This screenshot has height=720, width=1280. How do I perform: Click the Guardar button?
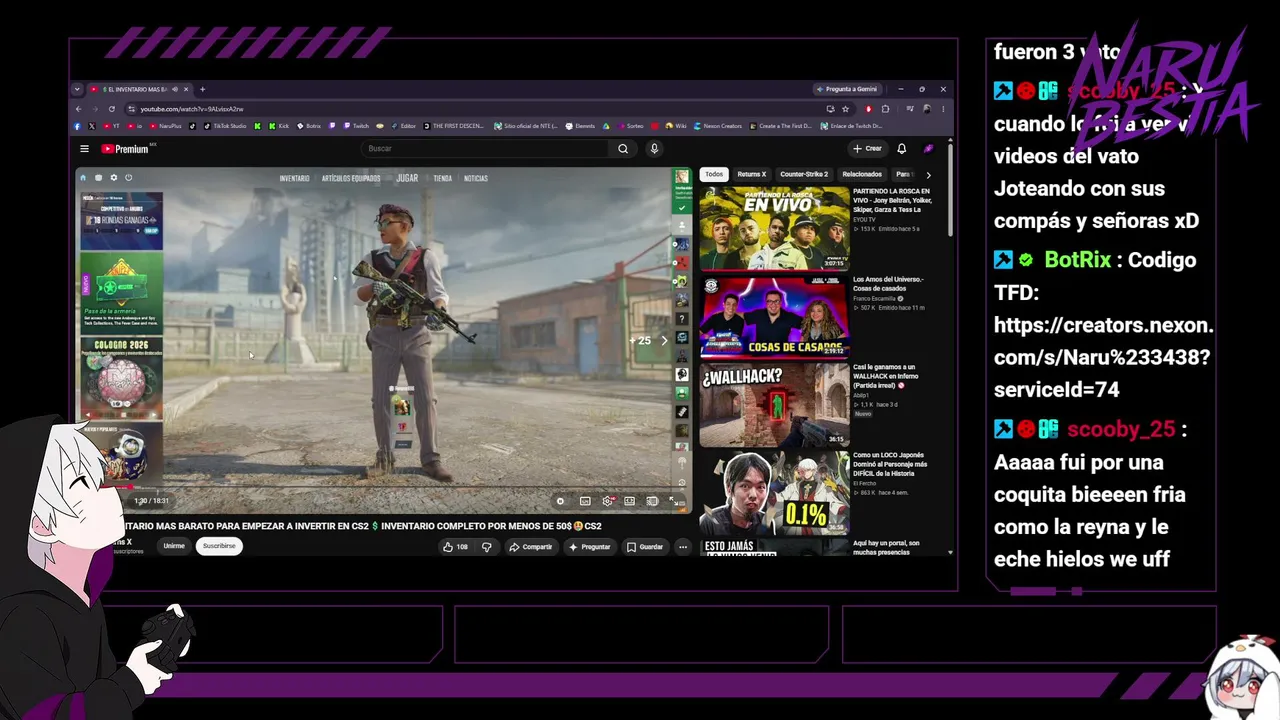point(645,547)
